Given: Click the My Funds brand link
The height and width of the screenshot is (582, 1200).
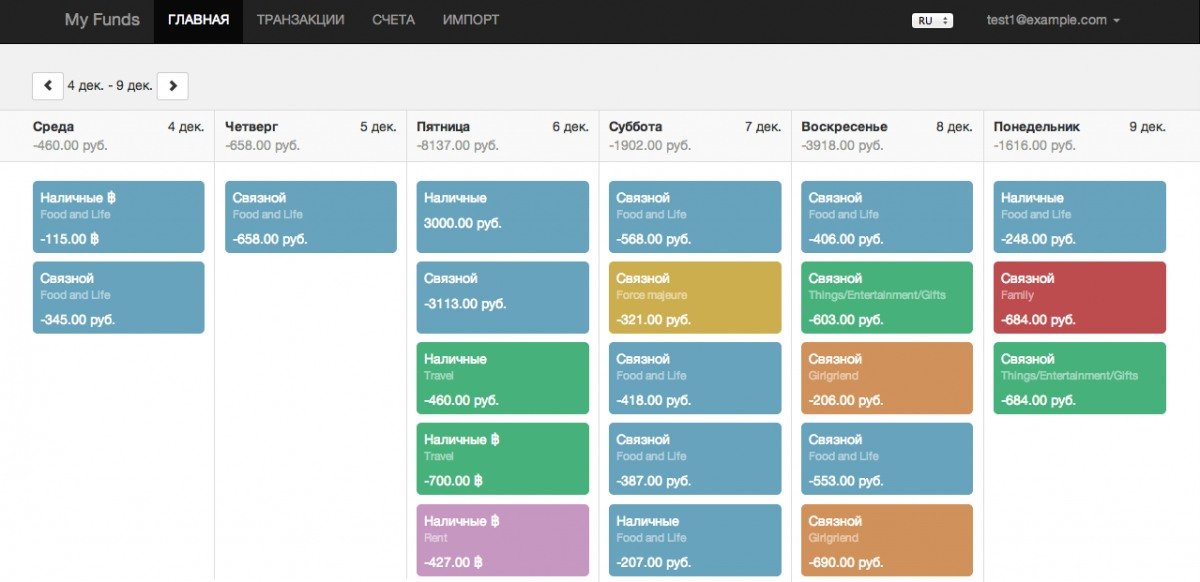Looking at the screenshot, I should point(102,20).
